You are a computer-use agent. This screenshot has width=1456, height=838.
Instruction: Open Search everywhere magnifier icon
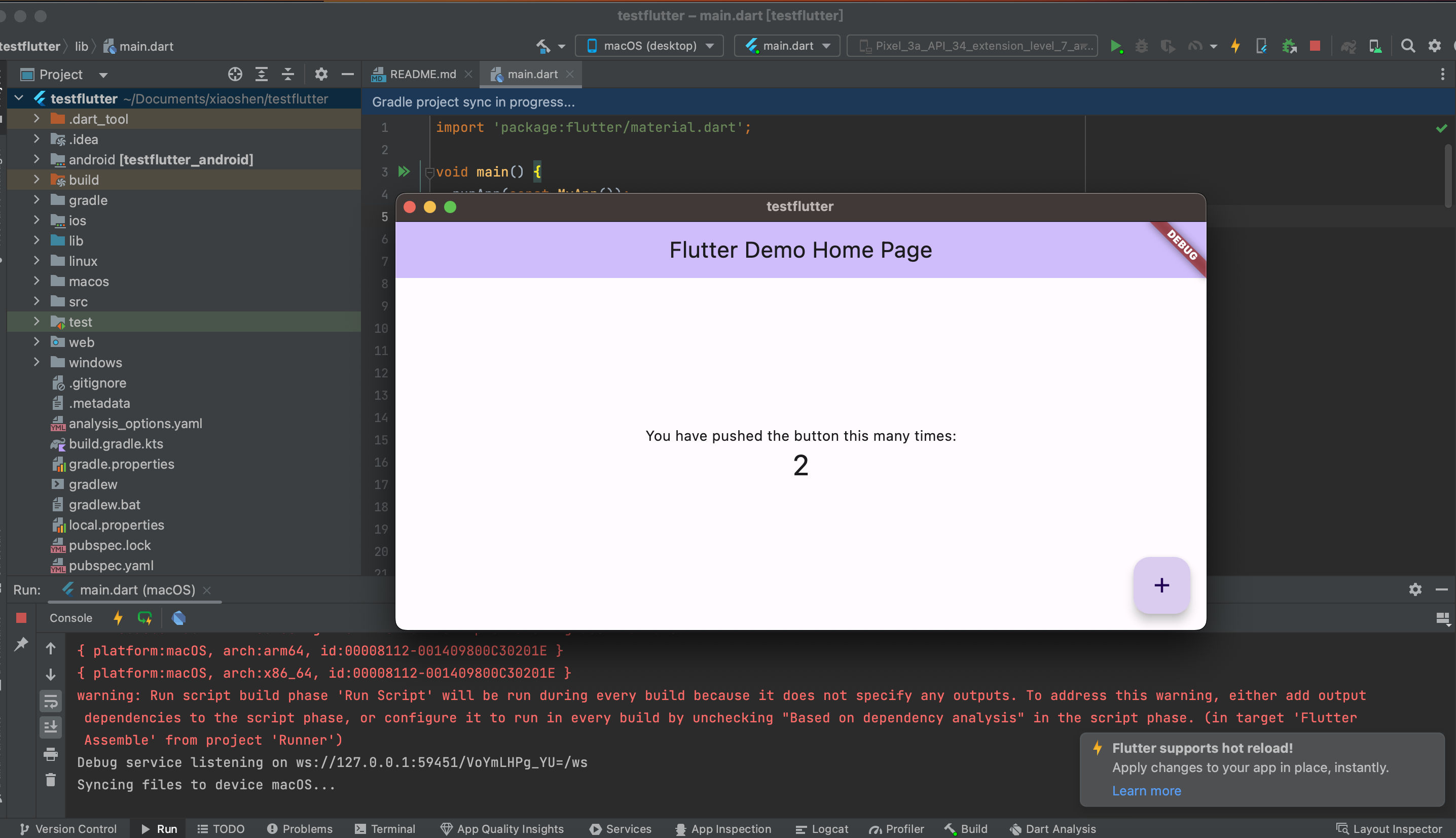coord(1408,46)
